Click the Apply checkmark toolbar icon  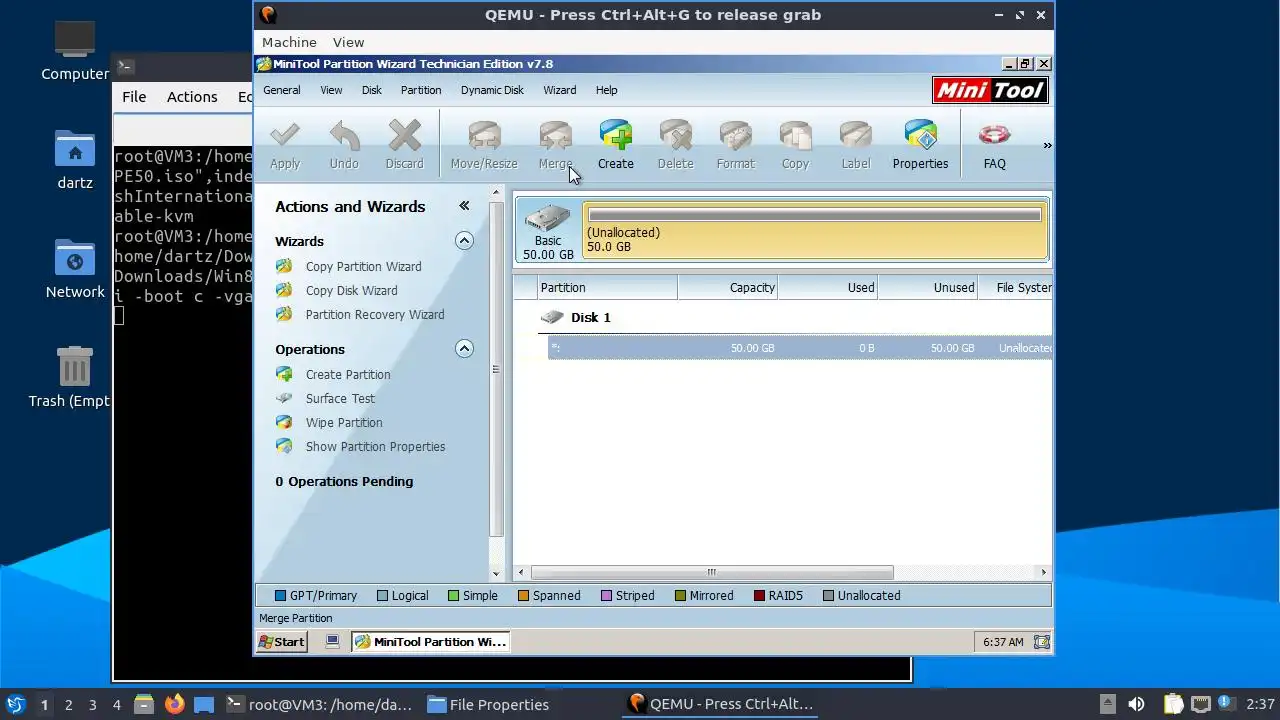tap(285, 135)
